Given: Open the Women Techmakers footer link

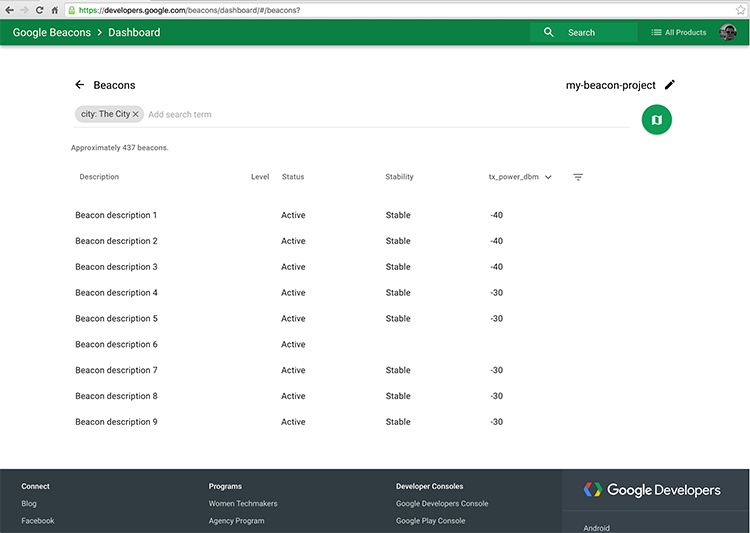Looking at the screenshot, I should [x=243, y=503].
